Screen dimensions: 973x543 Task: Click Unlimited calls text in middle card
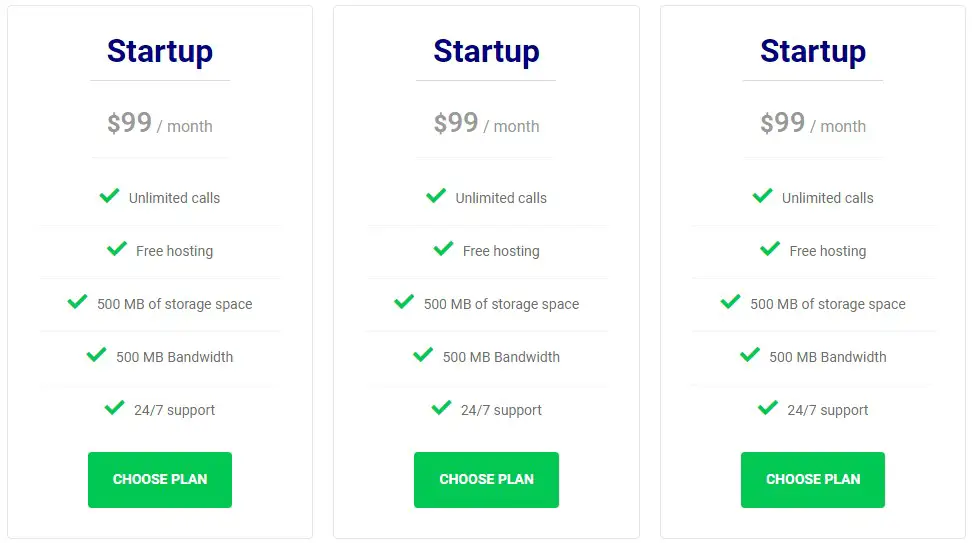point(501,198)
